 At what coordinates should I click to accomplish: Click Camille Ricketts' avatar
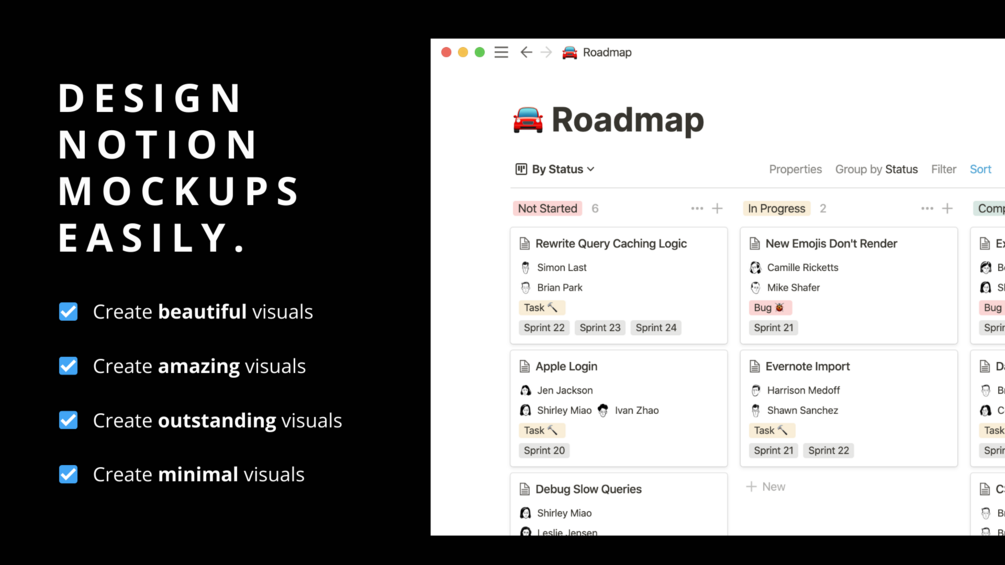[x=756, y=268]
